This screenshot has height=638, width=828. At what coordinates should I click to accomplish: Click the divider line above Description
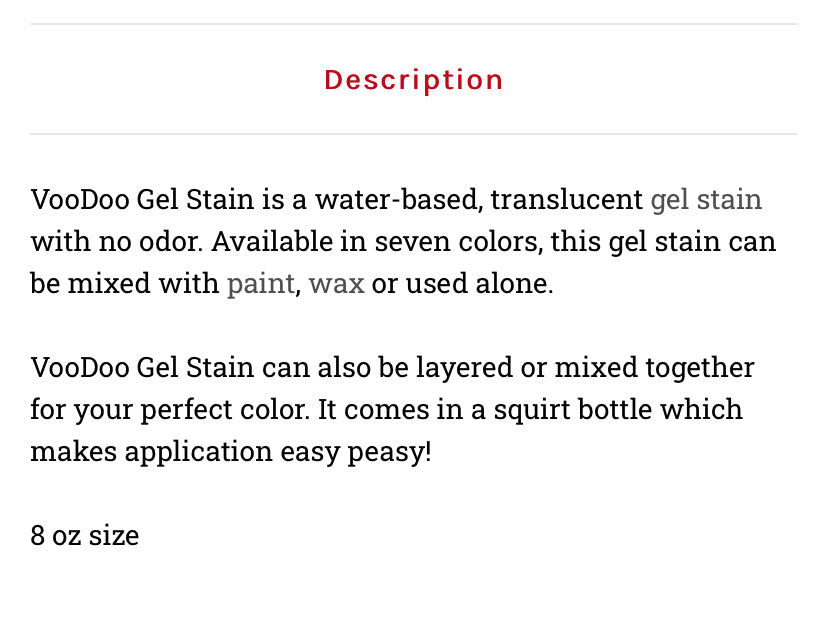coord(413,24)
